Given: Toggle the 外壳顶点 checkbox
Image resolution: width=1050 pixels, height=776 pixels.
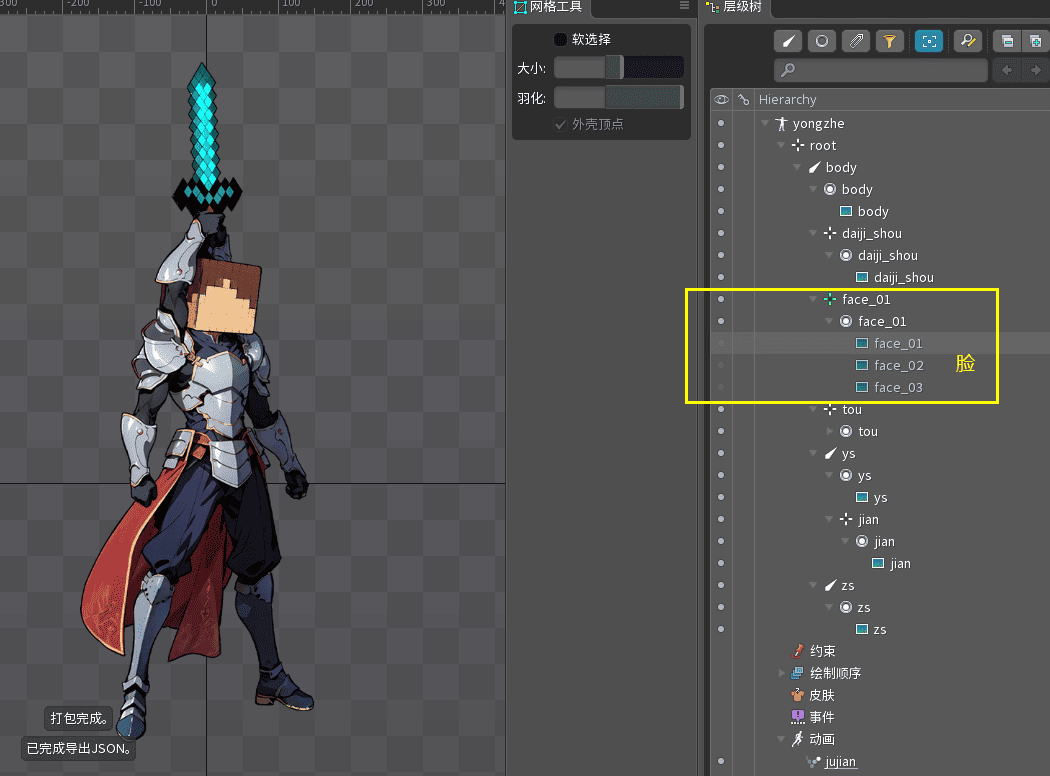Looking at the screenshot, I should pos(561,124).
